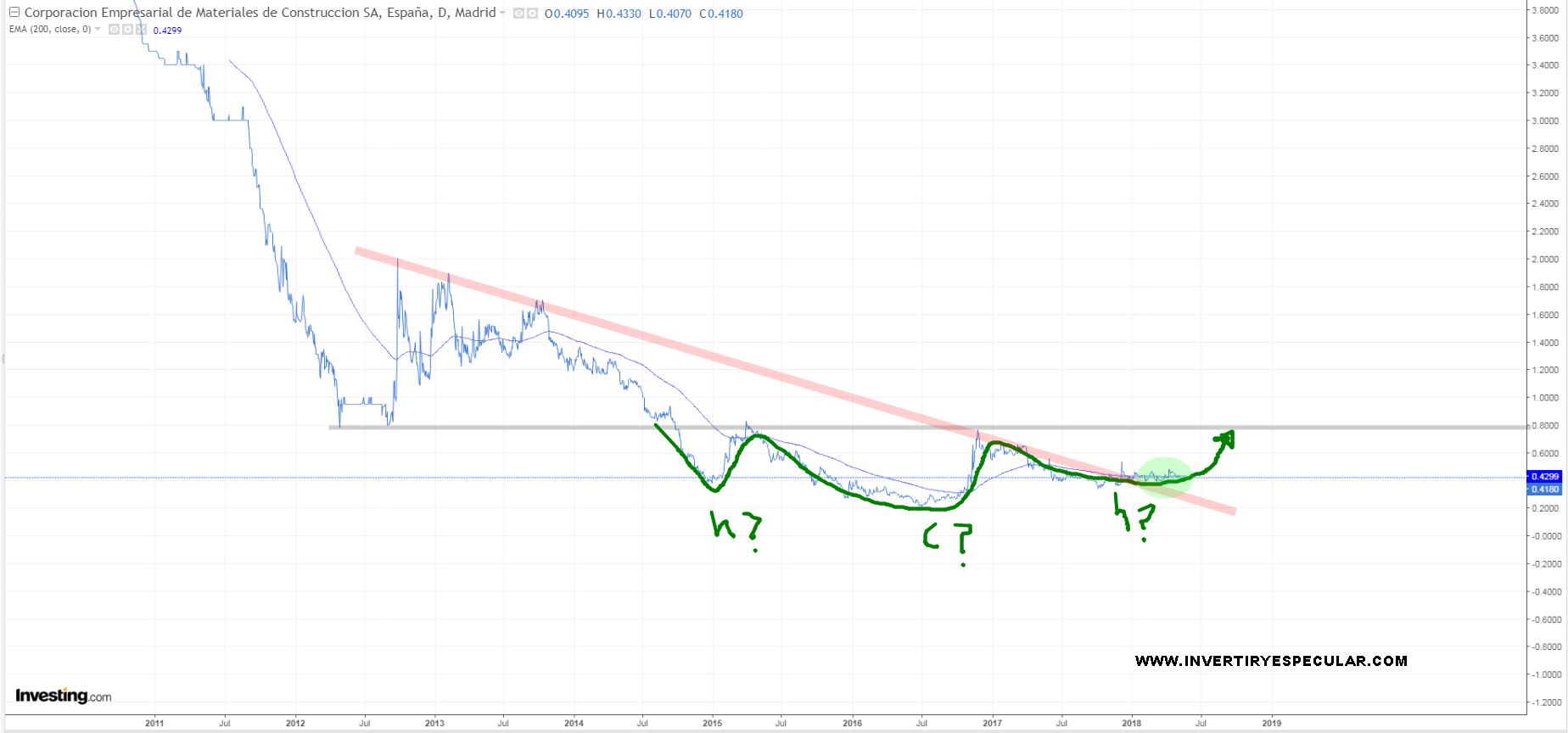
Task: Select the green arrow drawing head
Action: pos(1226,438)
